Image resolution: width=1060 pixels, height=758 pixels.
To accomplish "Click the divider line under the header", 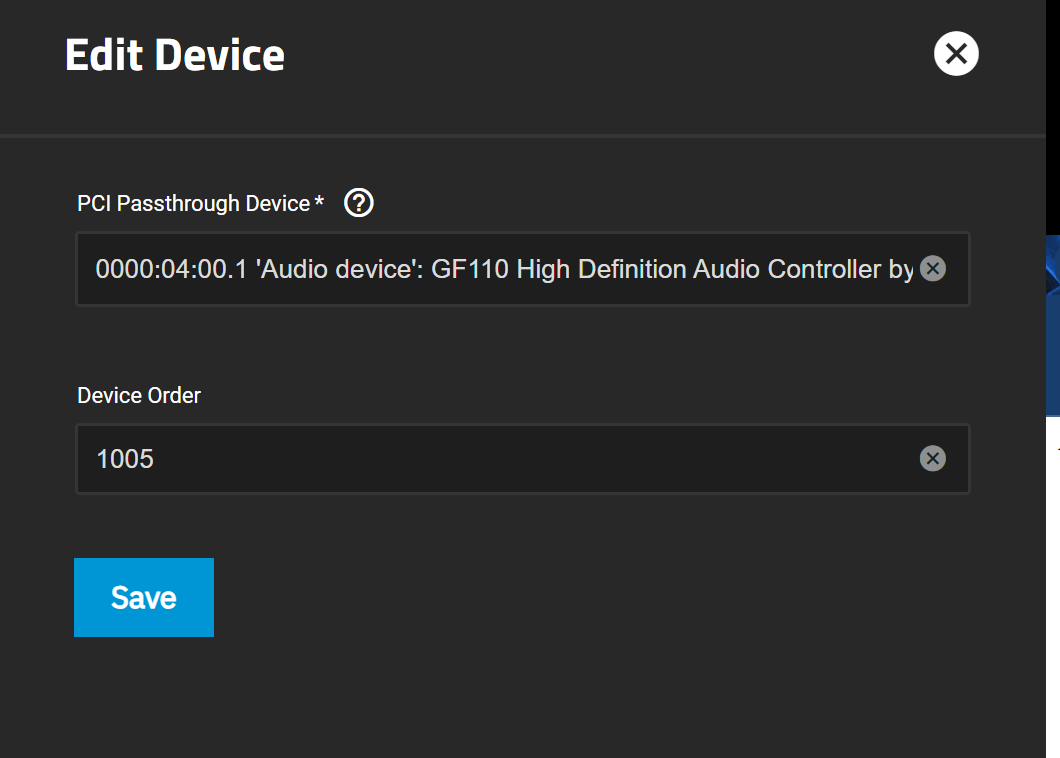I will pos(523,136).
